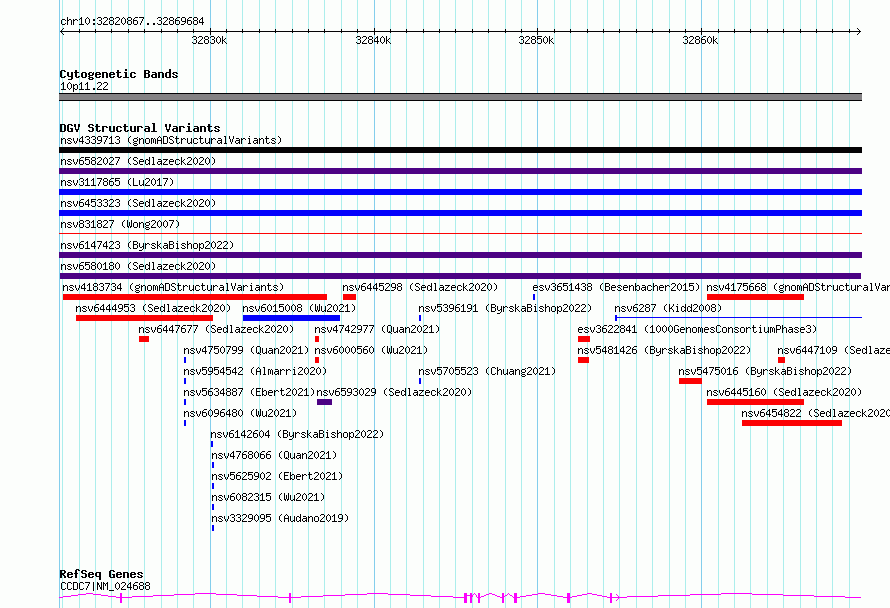
Task: Select esv3651438 (Besenbacher2015) label
Action: [x=616, y=287]
